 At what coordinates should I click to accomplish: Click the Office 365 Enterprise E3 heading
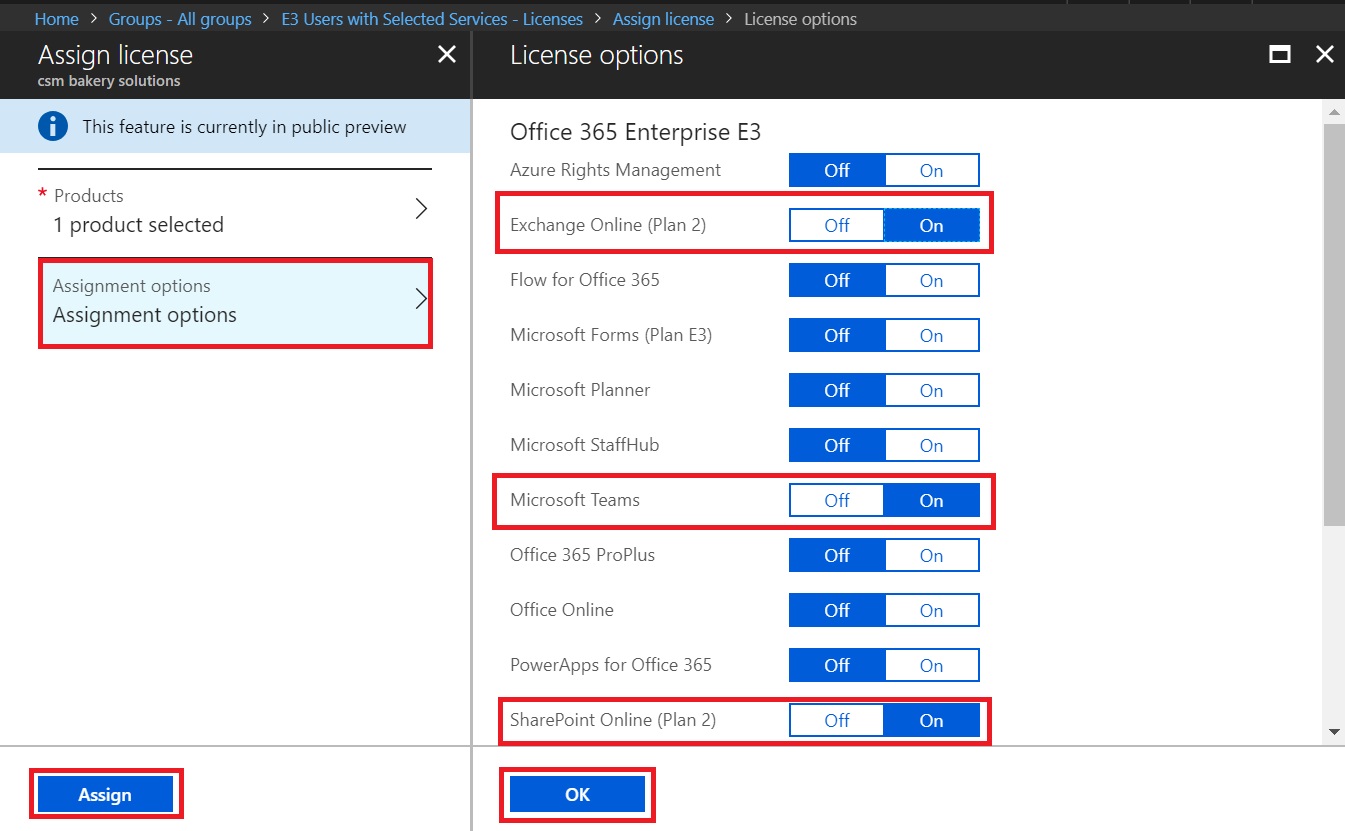(x=636, y=132)
